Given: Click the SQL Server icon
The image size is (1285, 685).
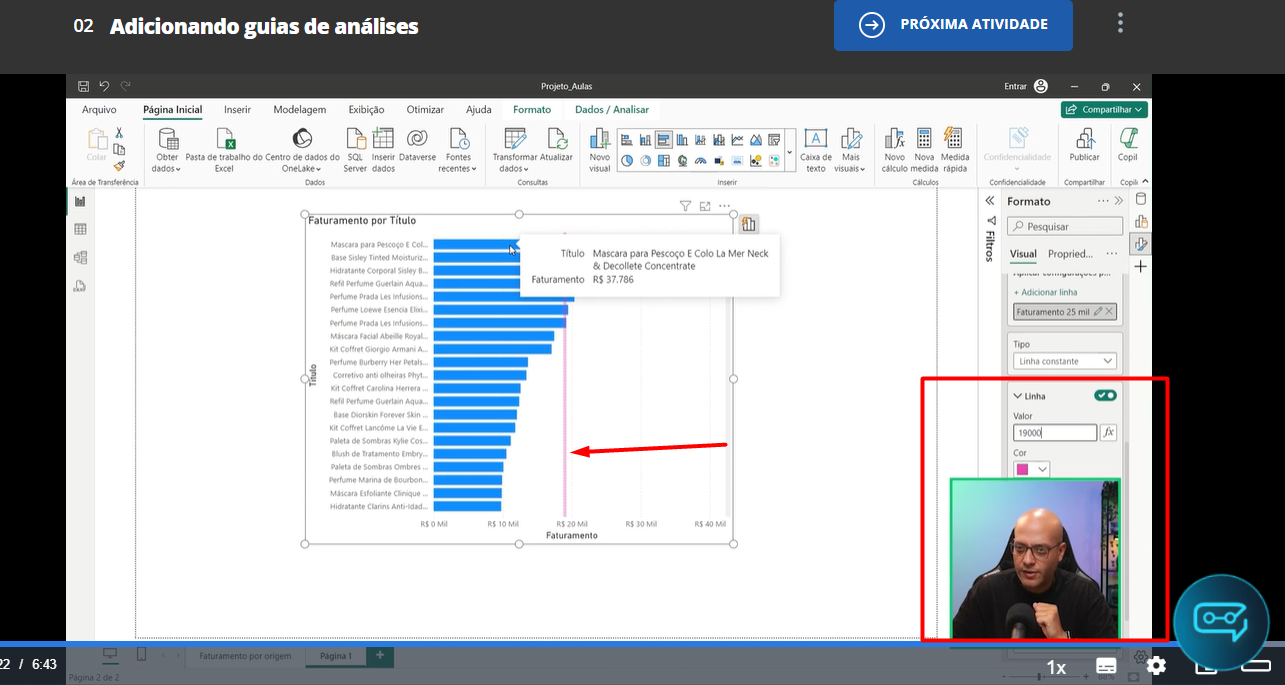Looking at the screenshot, I should (x=355, y=138).
